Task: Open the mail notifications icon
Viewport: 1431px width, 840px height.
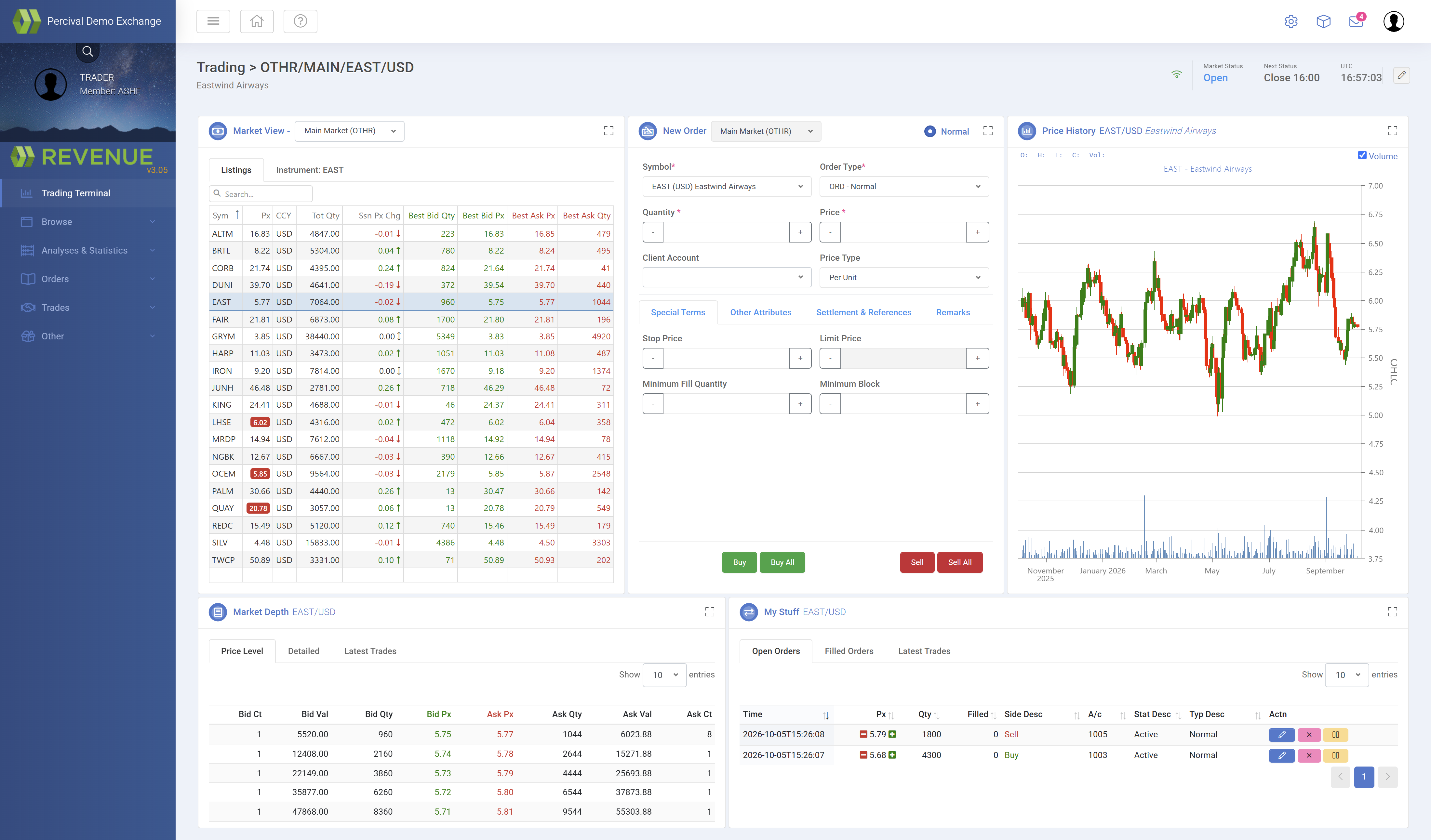Action: [1356, 21]
